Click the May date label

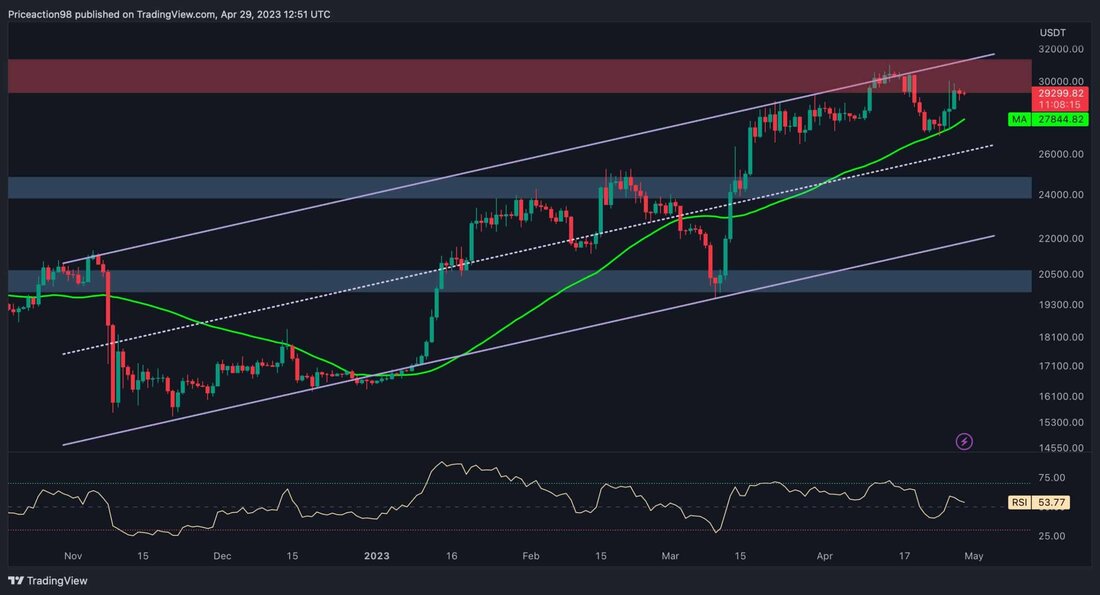click(x=974, y=556)
